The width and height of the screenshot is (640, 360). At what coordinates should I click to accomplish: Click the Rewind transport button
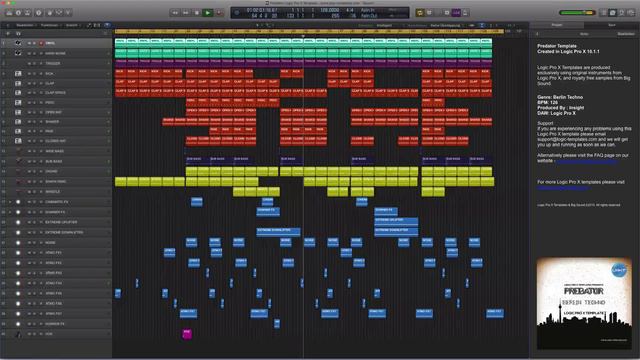click(x=175, y=13)
